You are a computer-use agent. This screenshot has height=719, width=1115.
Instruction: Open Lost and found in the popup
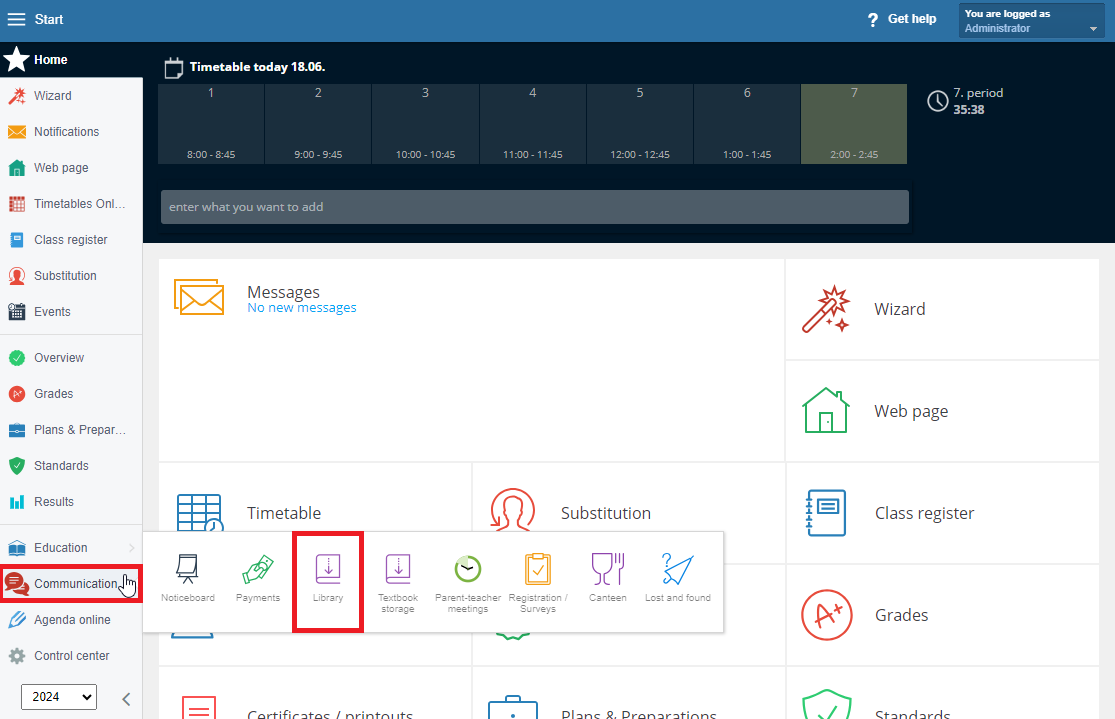pyautogui.click(x=678, y=578)
